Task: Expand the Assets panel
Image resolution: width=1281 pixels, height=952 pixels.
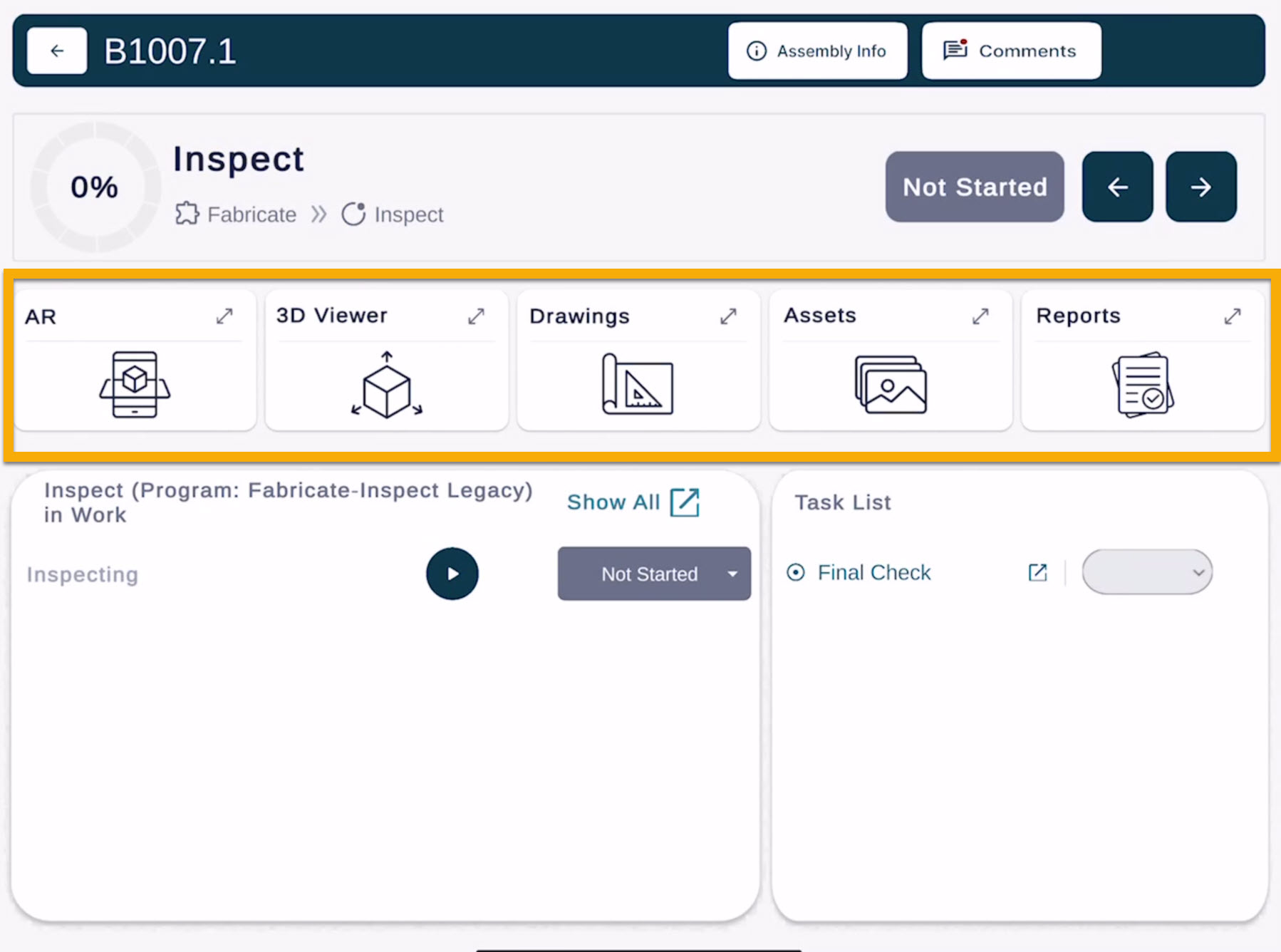Action: click(x=980, y=316)
